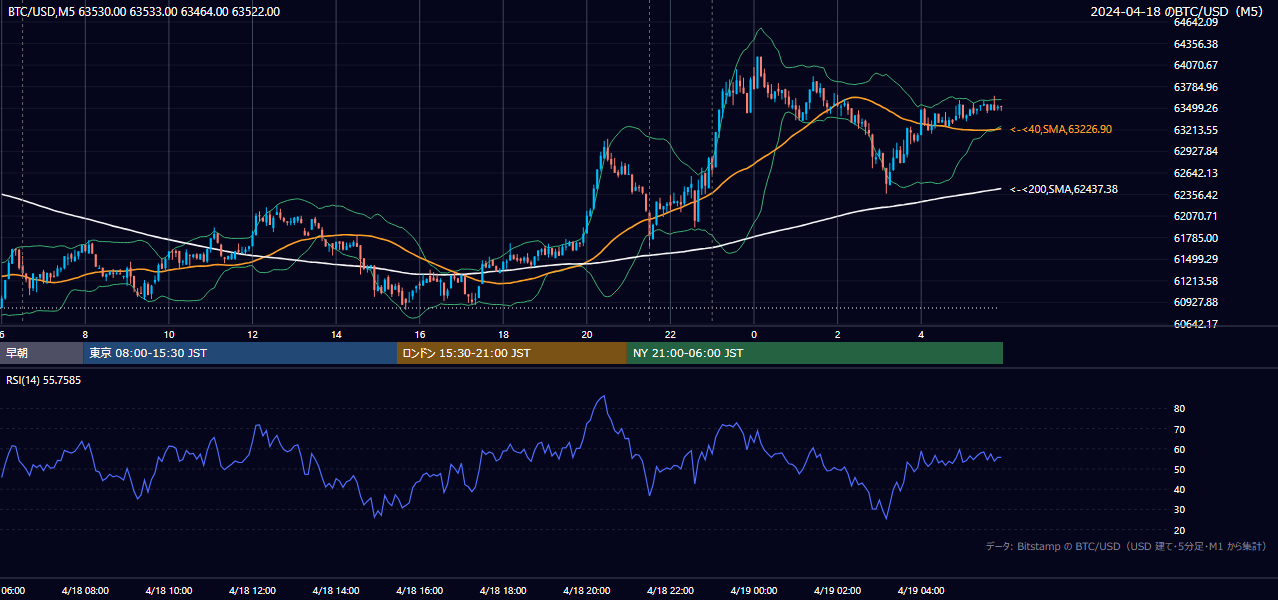The height and width of the screenshot is (600, 1278).
Task: Click hour tick 8 under the price chart
Action: click(x=85, y=335)
